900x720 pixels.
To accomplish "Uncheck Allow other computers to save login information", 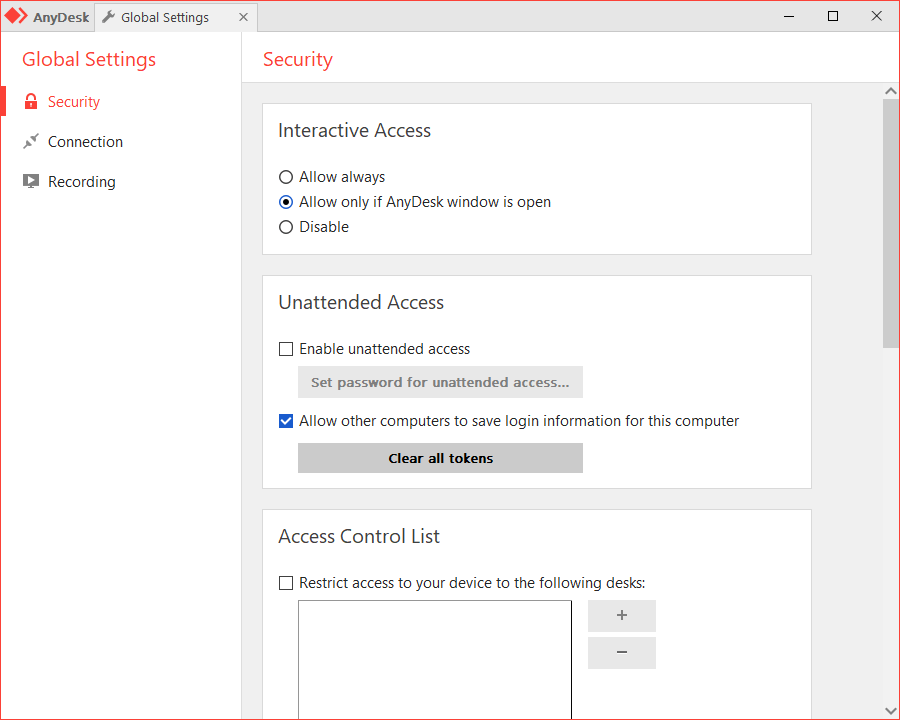I will [x=286, y=421].
